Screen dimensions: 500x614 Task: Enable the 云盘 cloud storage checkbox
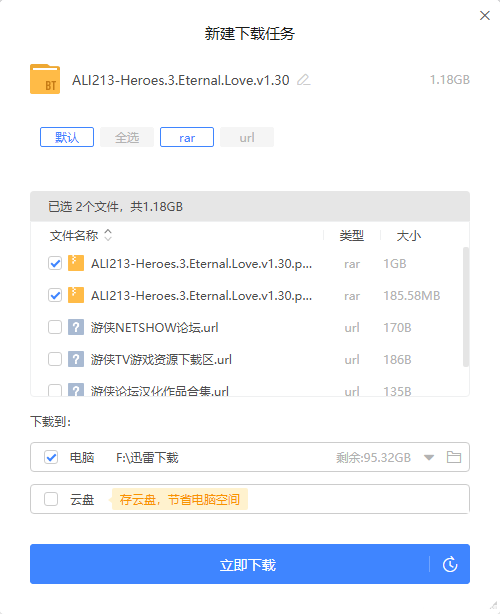(x=51, y=499)
